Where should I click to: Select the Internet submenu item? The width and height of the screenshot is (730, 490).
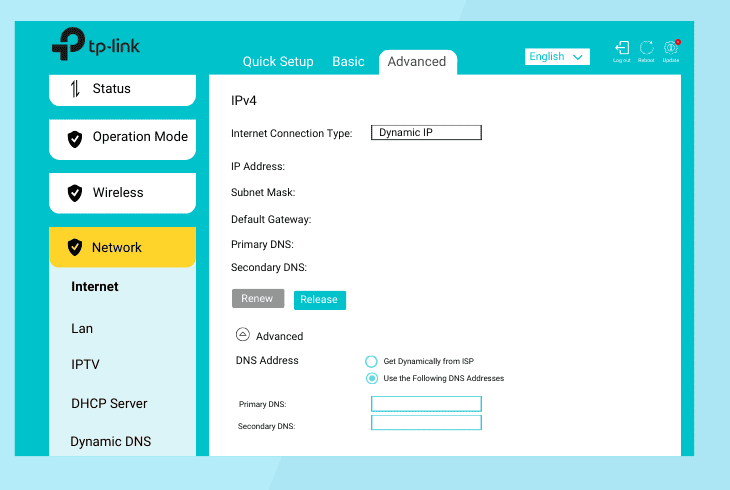[x=95, y=286]
